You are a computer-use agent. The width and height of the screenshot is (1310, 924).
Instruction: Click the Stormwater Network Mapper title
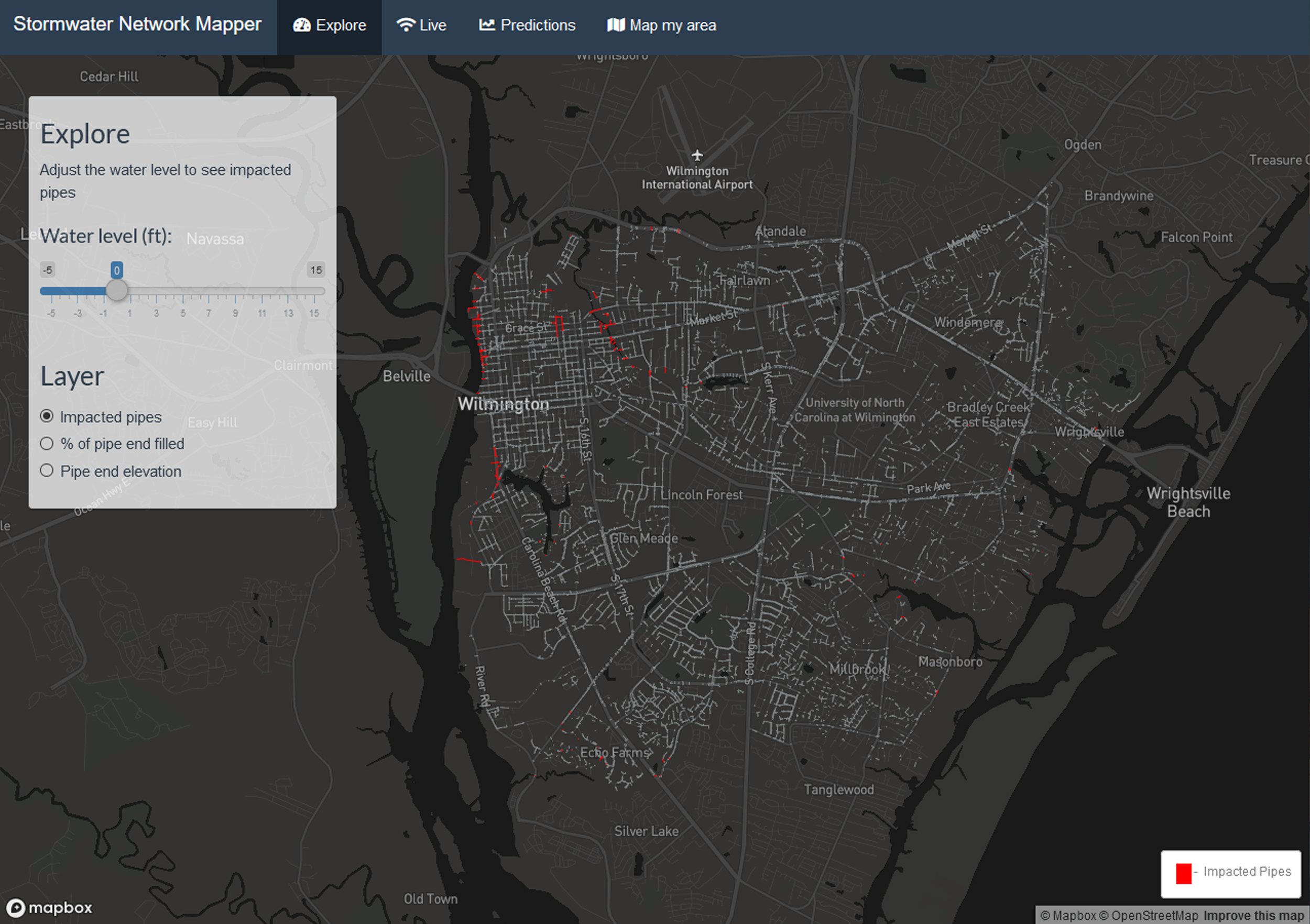point(137,24)
